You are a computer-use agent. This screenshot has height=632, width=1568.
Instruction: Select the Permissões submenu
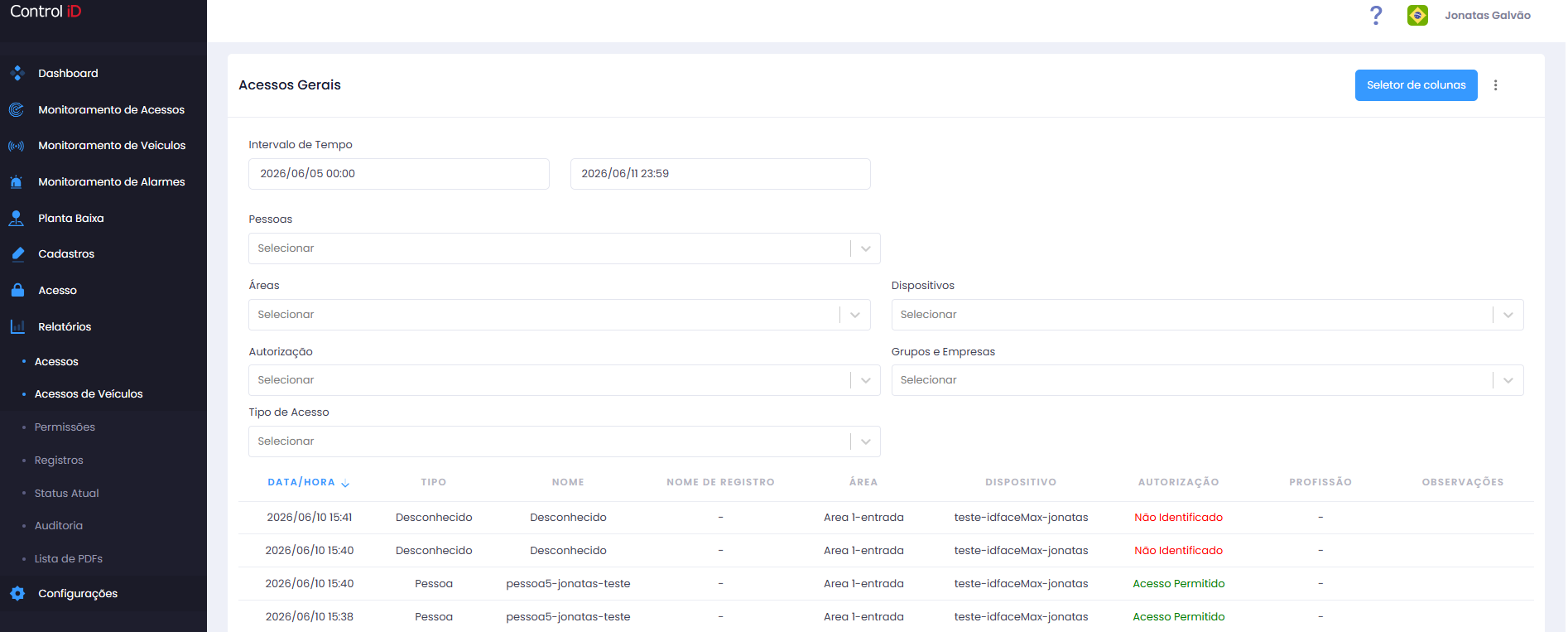65,427
